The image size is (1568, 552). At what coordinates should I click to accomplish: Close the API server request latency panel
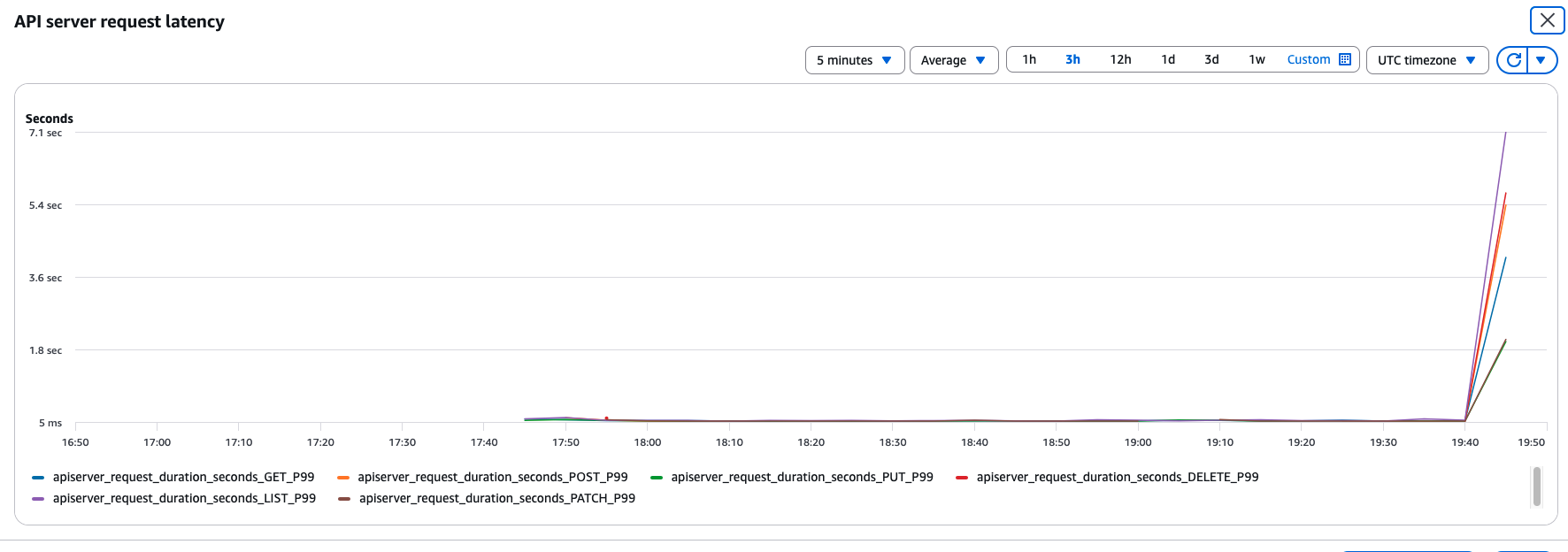(1548, 20)
